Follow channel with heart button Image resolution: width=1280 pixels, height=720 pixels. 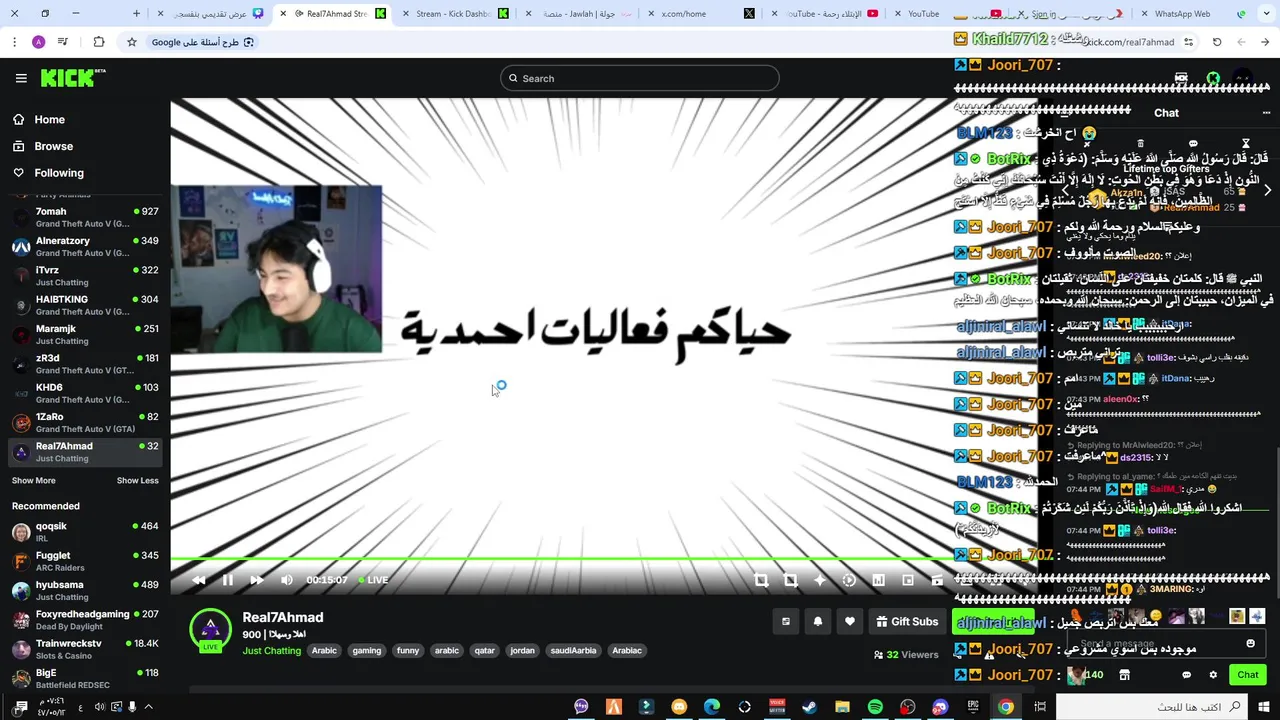point(850,622)
